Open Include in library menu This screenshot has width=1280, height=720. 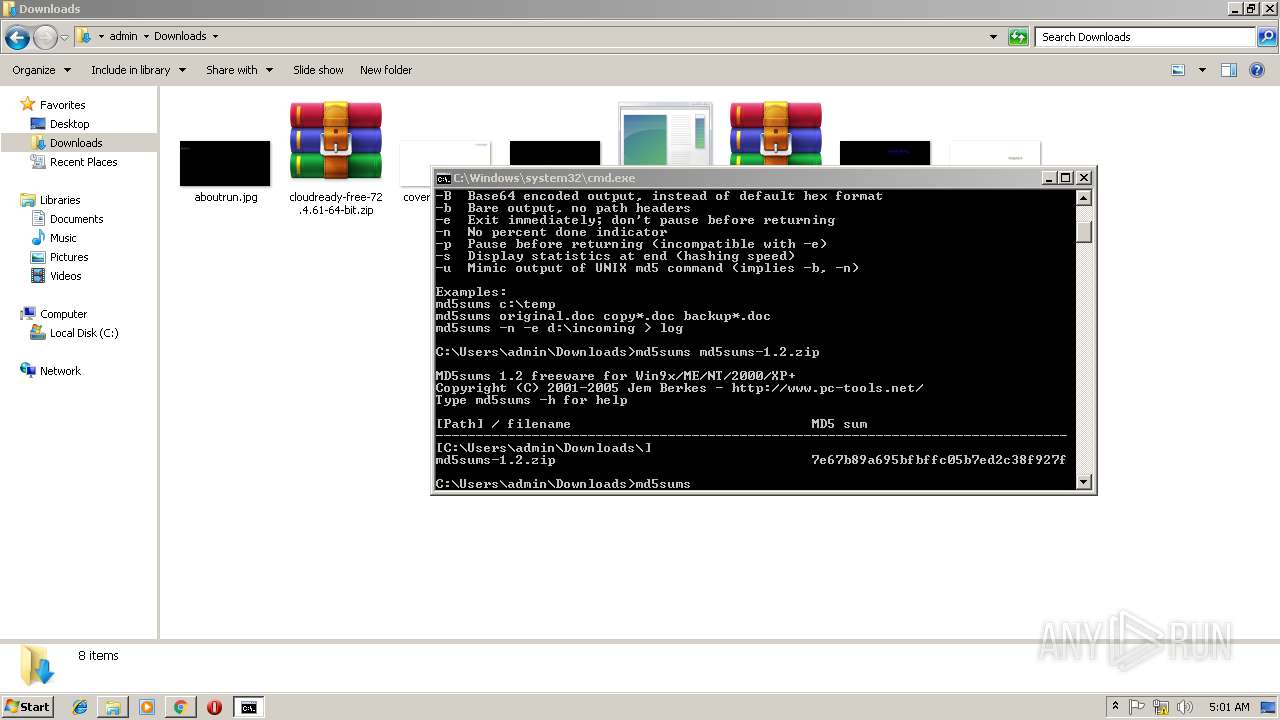click(x=138, y=70)
